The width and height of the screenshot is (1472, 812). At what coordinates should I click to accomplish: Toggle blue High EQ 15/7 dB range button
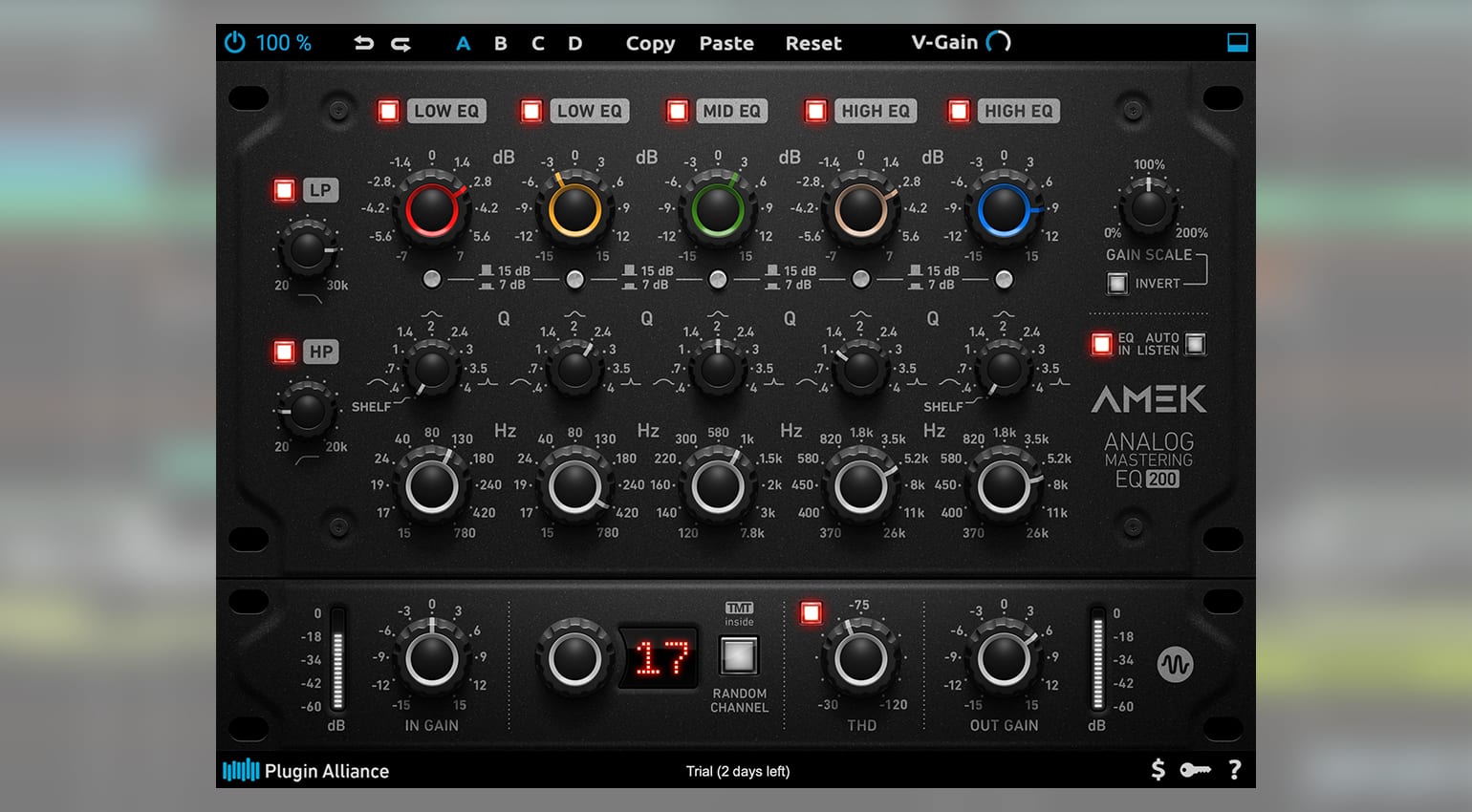[1004, 279]
